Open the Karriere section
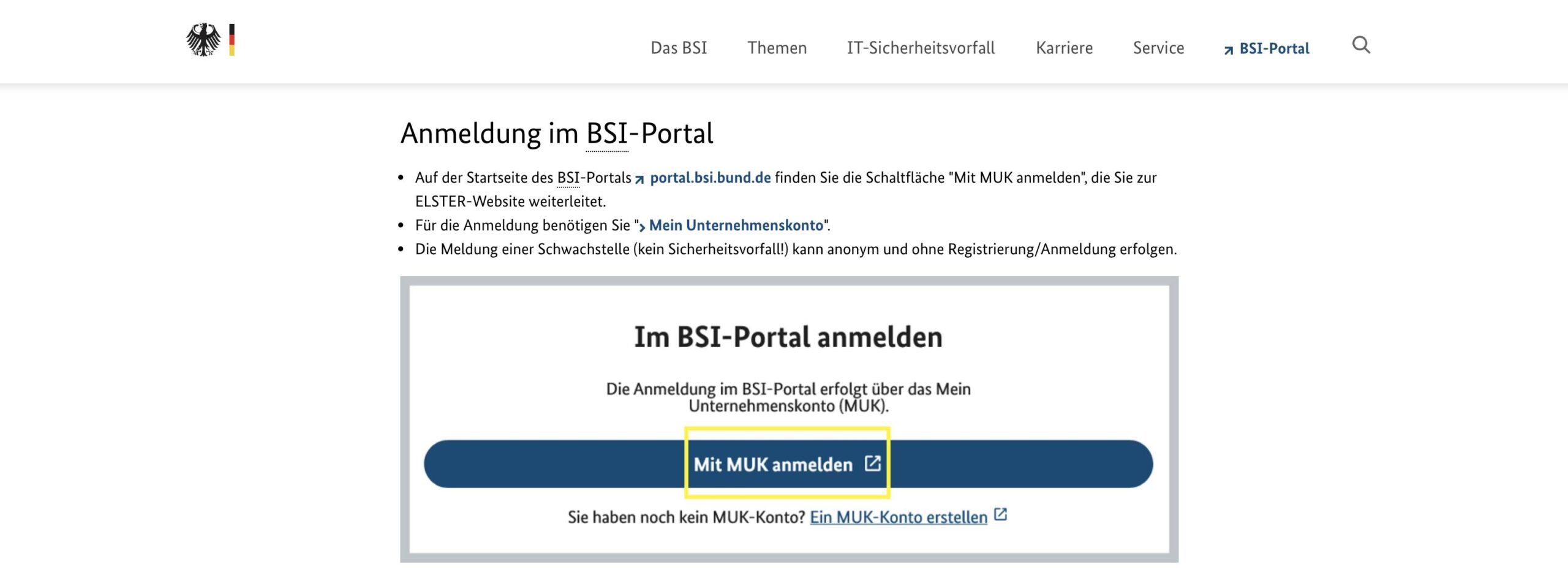Viewport: 1568px width, 586px height. tap(1065, 48)
